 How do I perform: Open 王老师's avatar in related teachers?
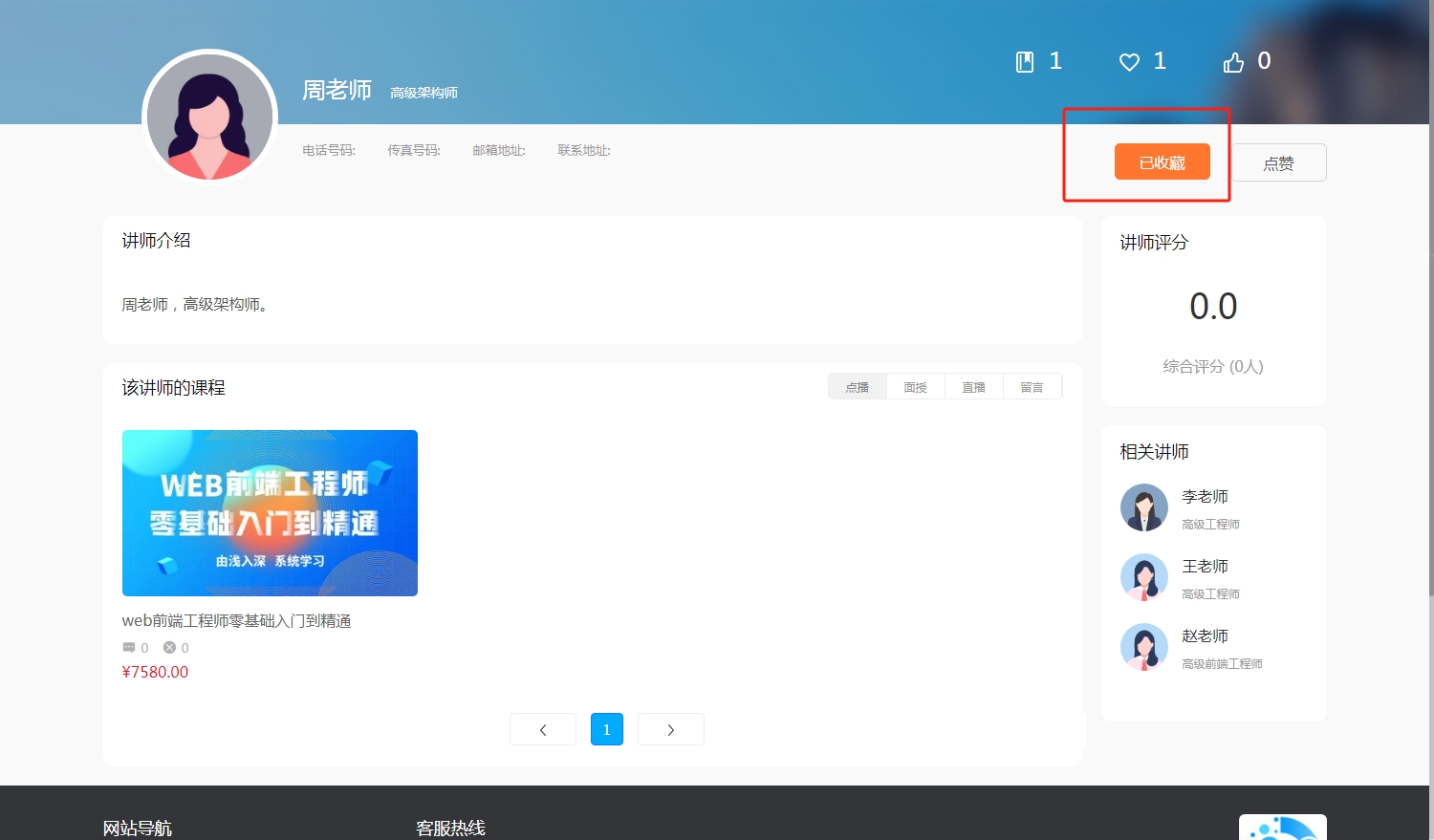pos(1144,577)
